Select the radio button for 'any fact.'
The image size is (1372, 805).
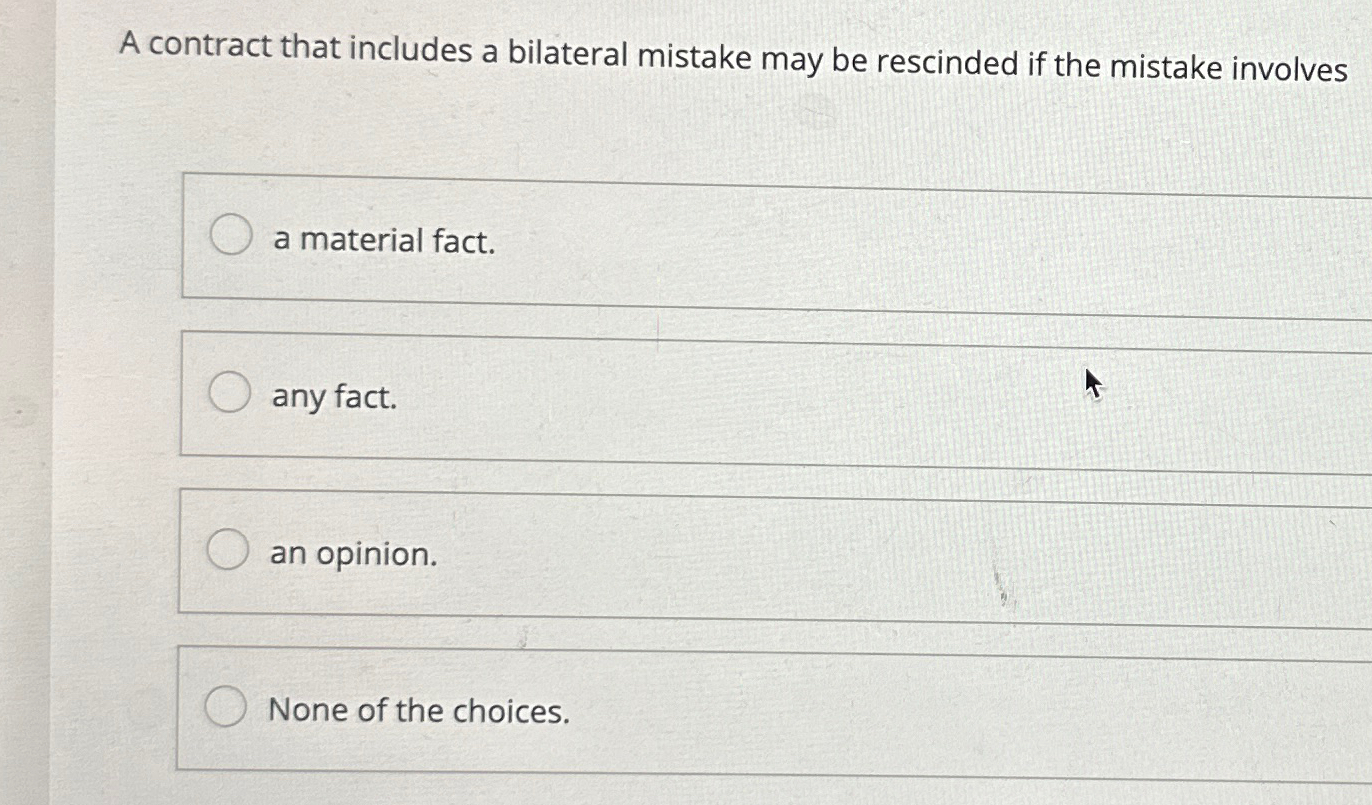tap(230, 394)
